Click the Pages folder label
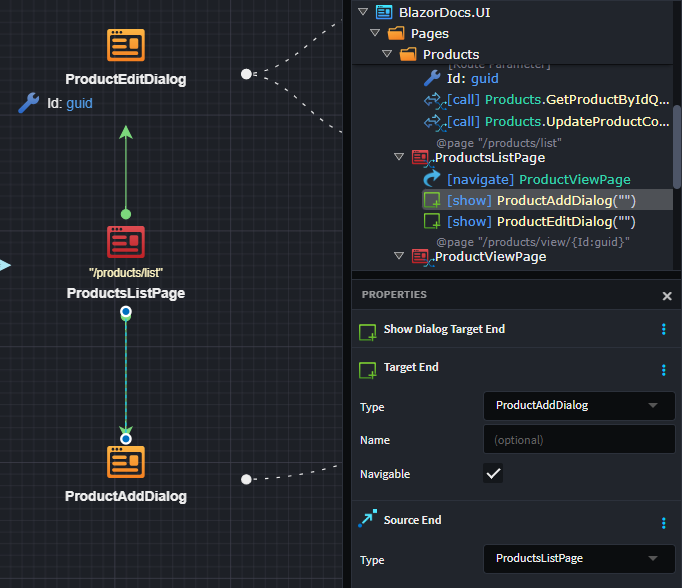This screenshot has width=682, height=588. (x=430, y=33)
